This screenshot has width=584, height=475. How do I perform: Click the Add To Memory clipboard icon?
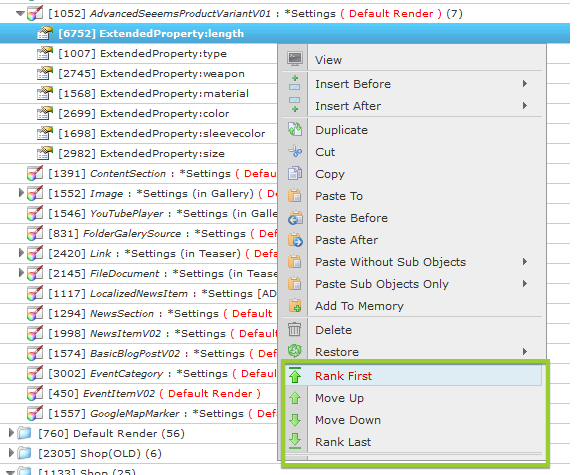point(295,306)
